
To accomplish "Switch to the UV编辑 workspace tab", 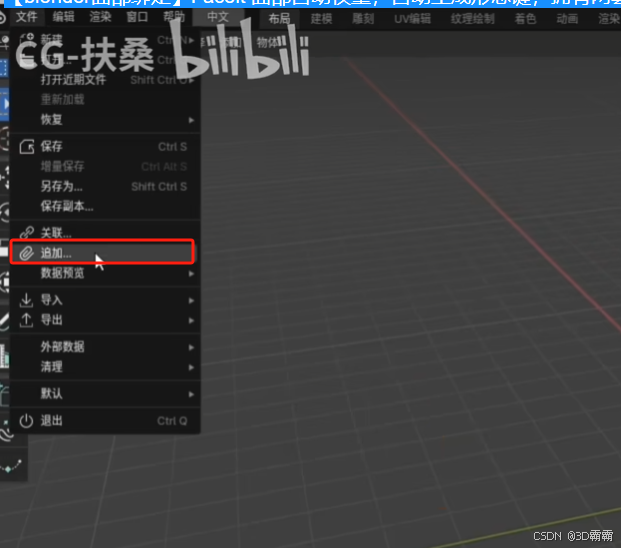I will 412,18.
